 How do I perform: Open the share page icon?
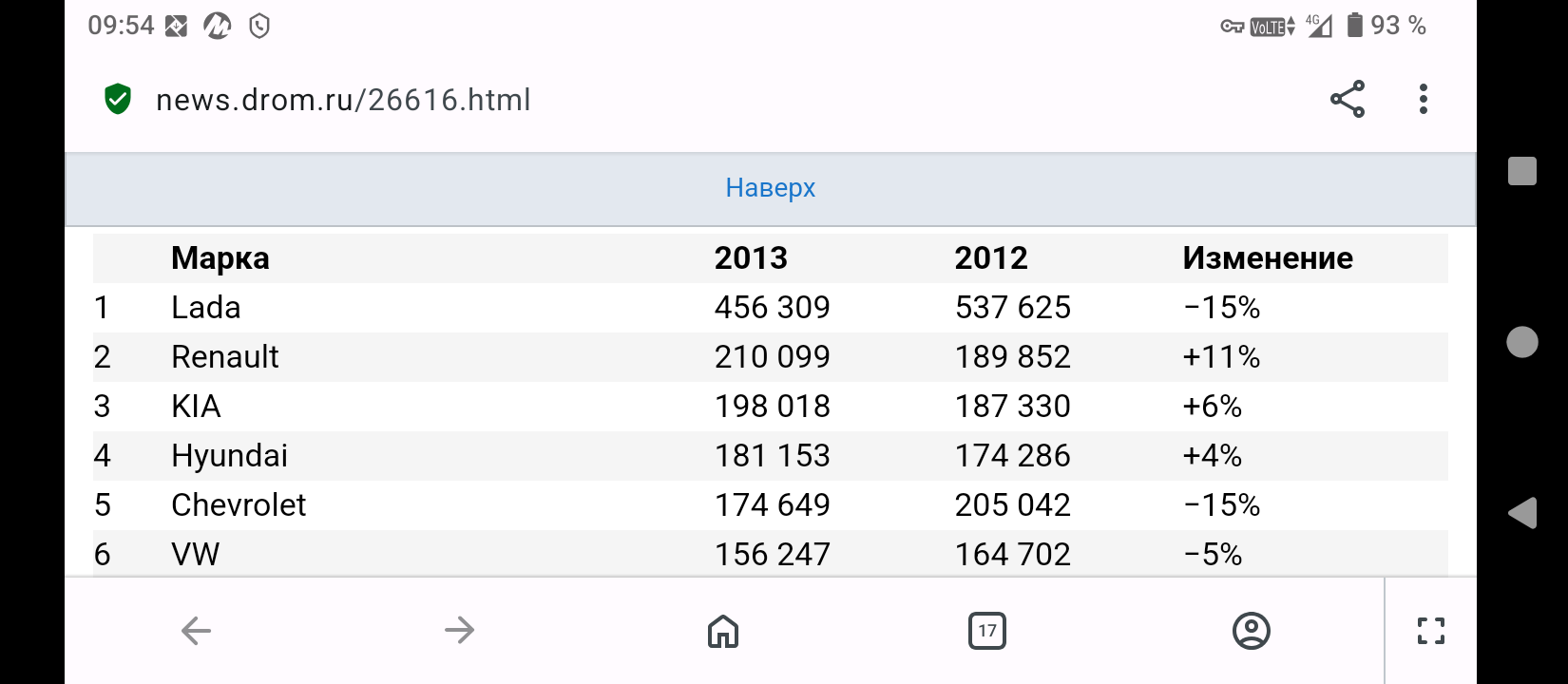[x=1347, y=99]
